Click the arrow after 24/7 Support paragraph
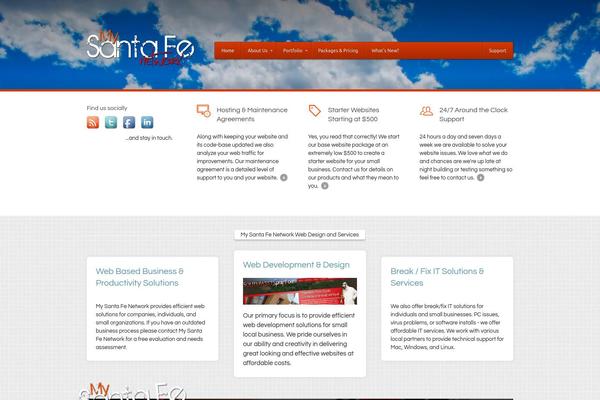This screenshot has width=600, height=400. click(x=481, y=178)
